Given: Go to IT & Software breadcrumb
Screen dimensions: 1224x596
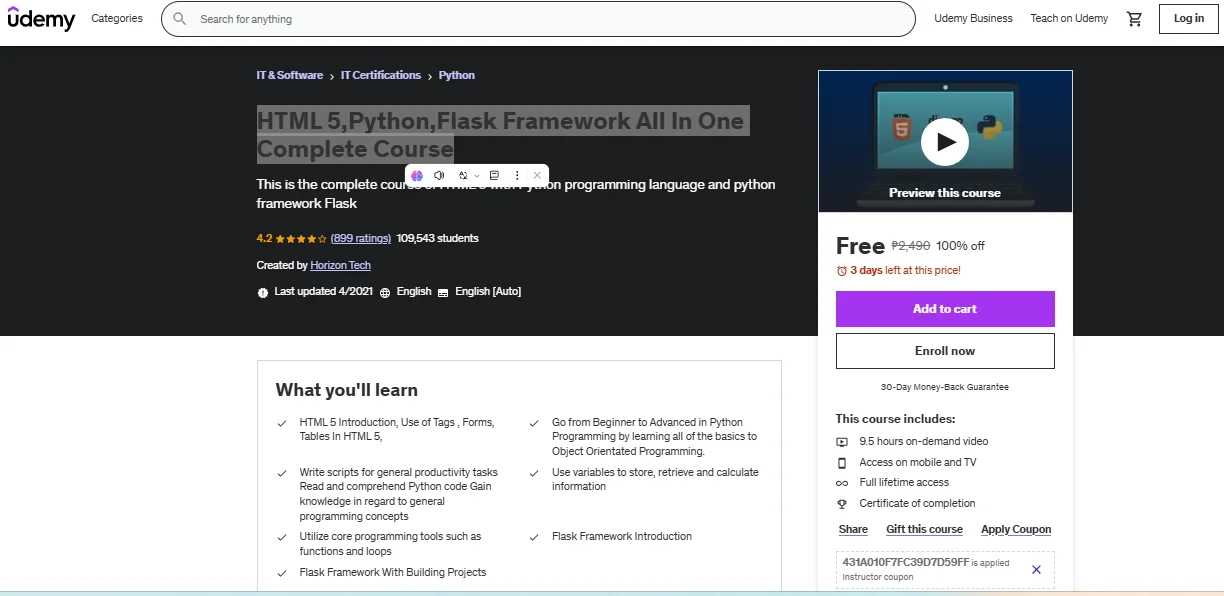Looking at the screenshot, I should 290,75.
